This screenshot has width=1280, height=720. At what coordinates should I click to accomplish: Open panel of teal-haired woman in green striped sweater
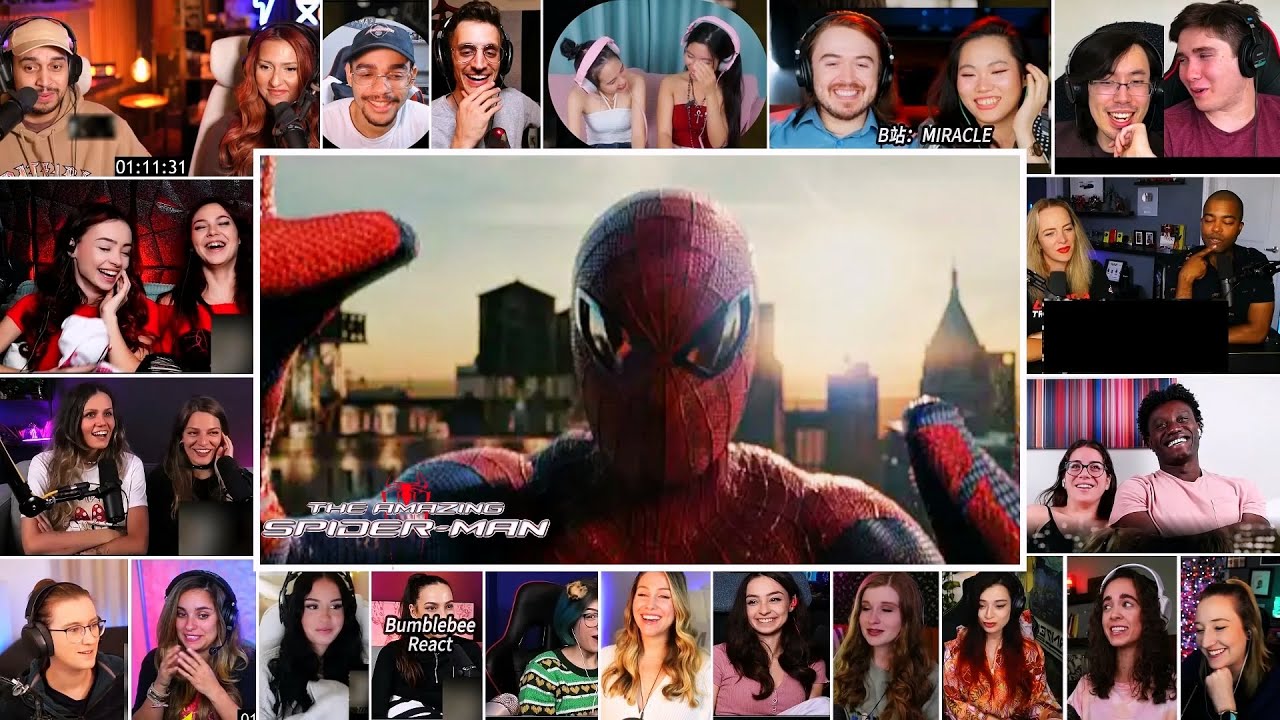(541, 645)
